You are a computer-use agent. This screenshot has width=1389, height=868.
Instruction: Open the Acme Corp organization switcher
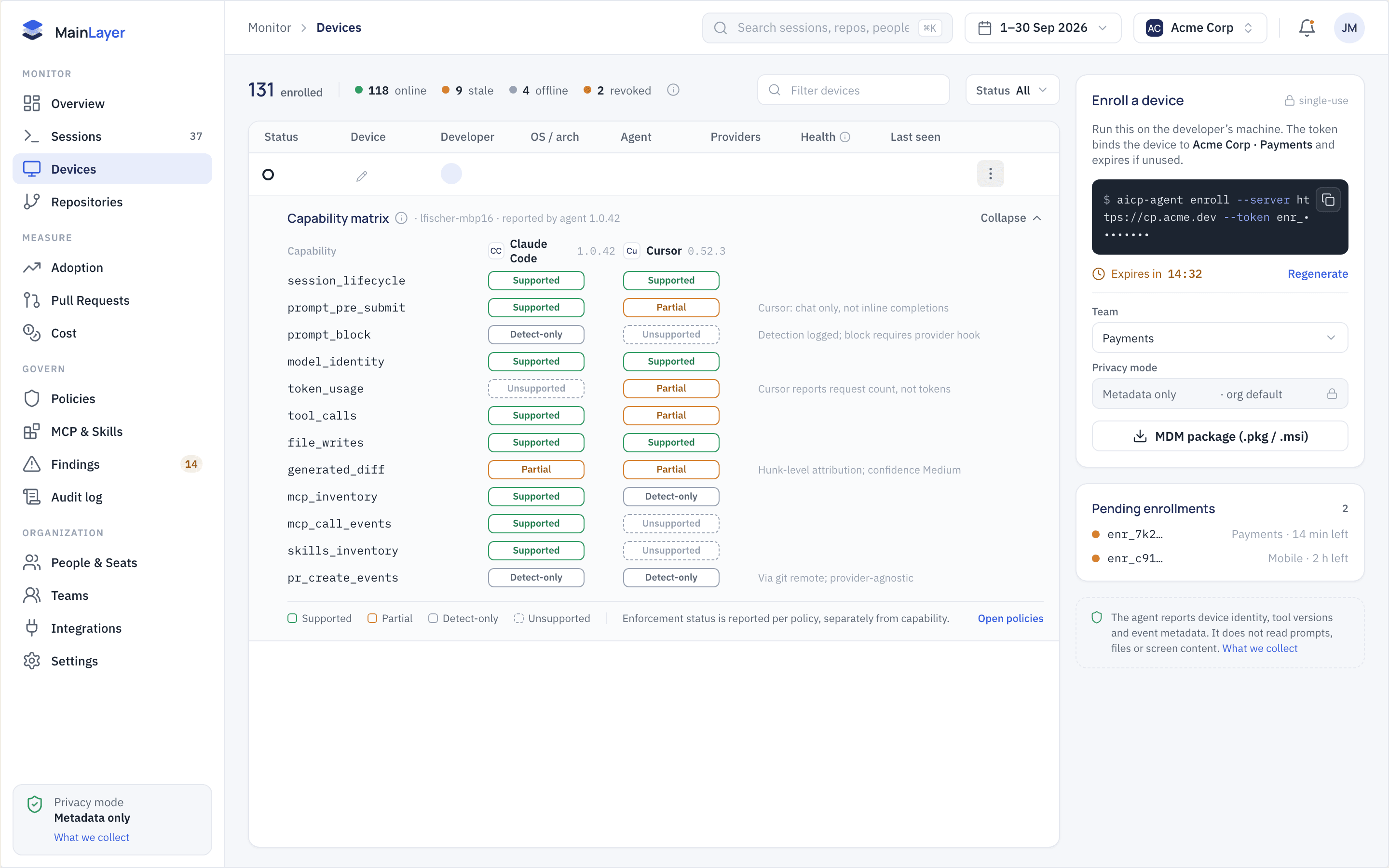[x=1199, y=27]
